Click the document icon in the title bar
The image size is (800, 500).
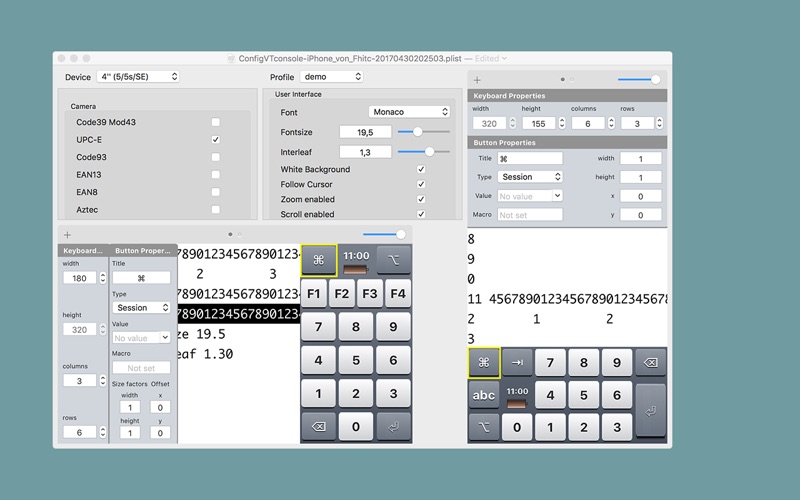click(231, 59)
